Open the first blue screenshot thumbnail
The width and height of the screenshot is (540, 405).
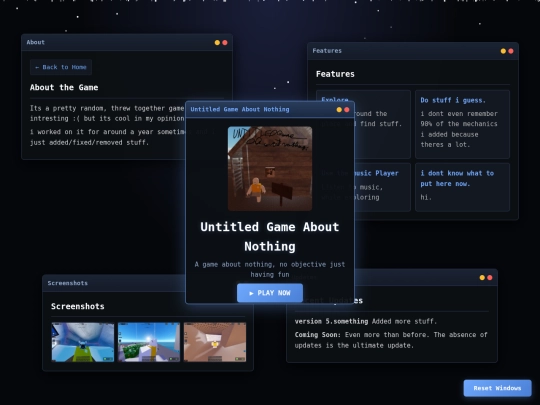pos(83,342)
